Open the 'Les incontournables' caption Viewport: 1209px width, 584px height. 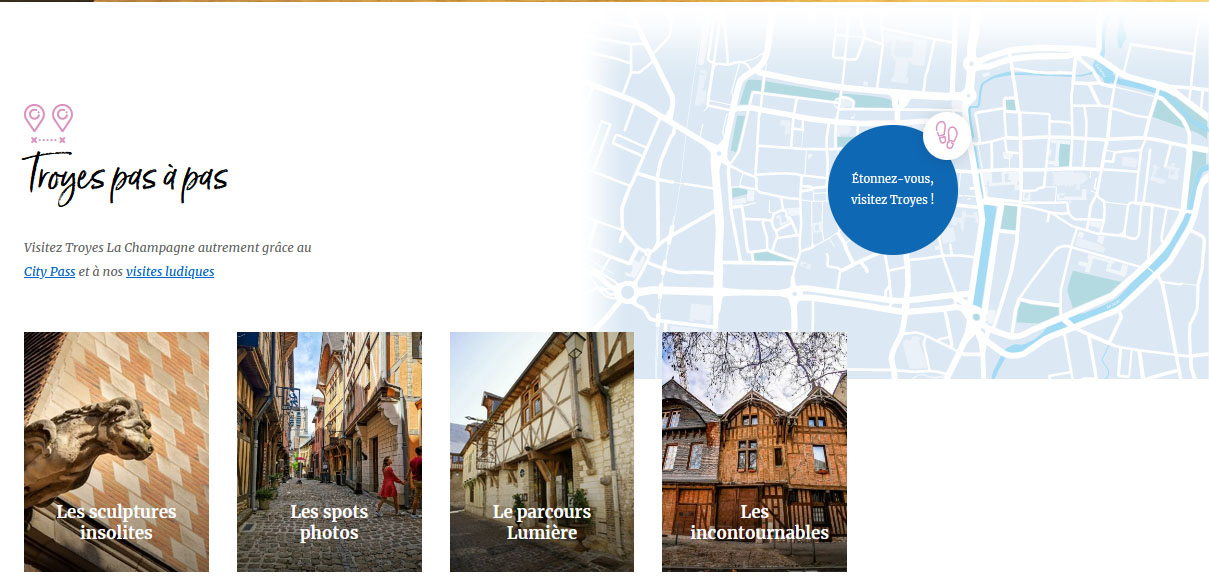pos(755,522)
